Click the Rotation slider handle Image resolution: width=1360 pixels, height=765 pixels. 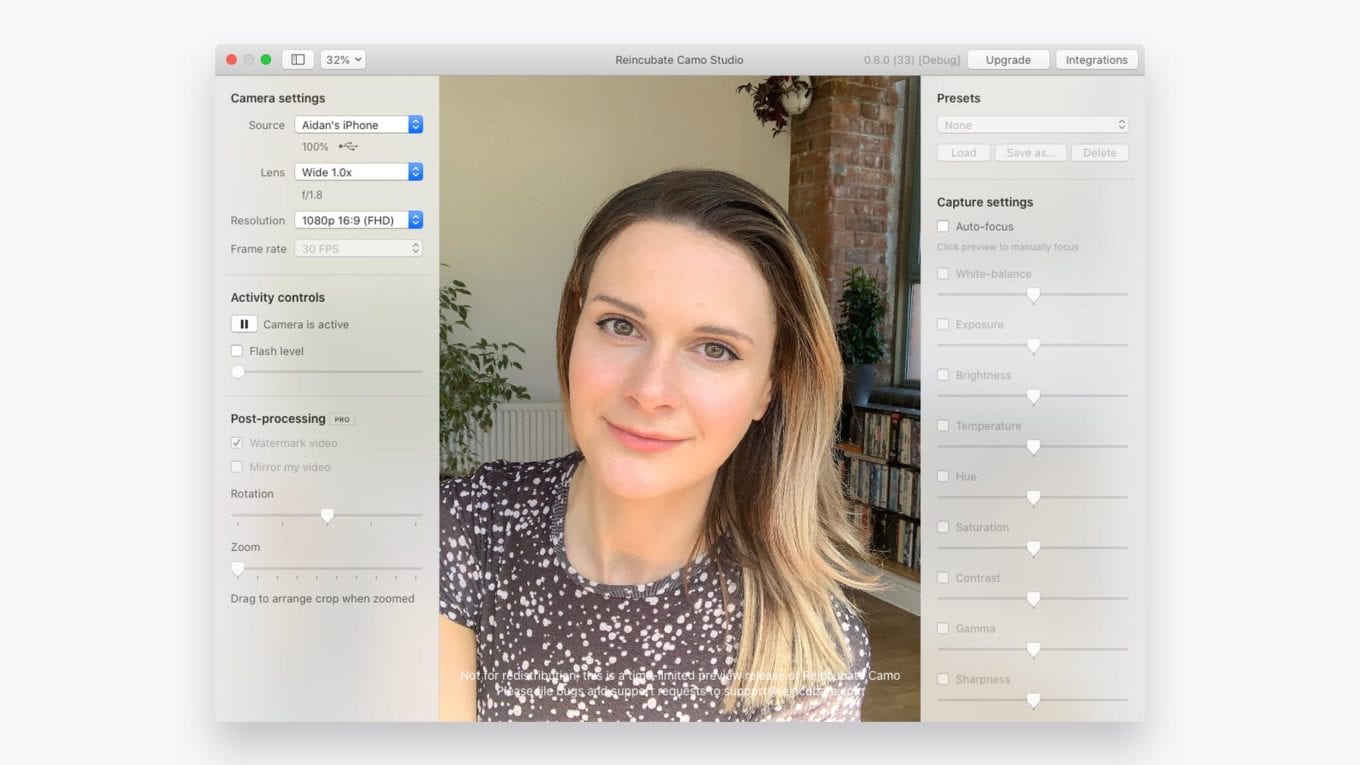pyautogui.click(x=327, y=516)
